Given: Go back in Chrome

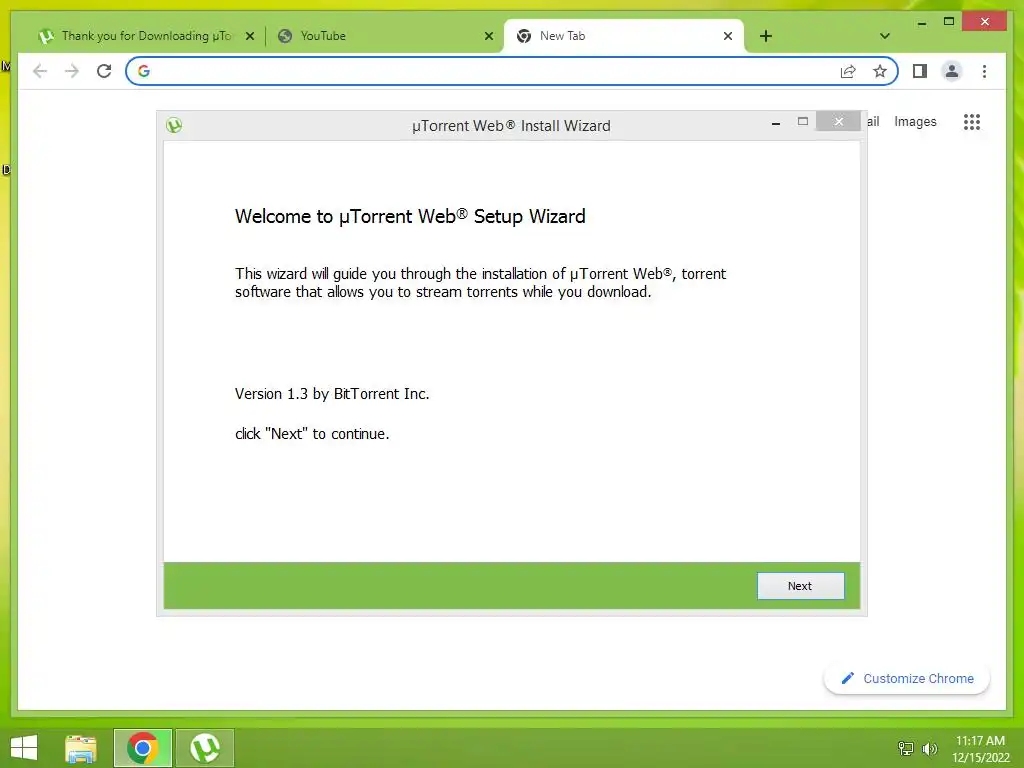Looking at the screenshot, I should click(40, 71).
